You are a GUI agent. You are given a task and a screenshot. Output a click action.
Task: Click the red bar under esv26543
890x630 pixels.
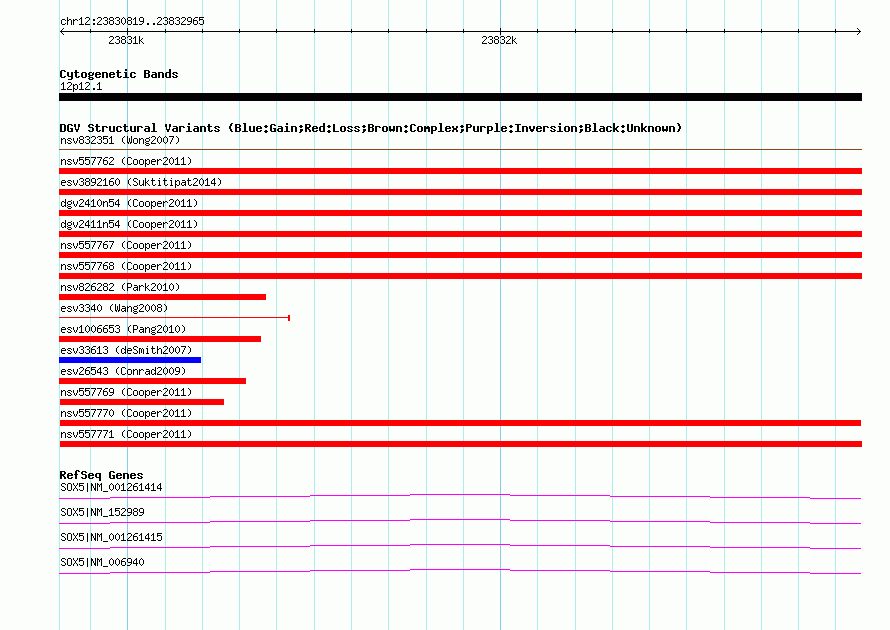tap(152, 381)
